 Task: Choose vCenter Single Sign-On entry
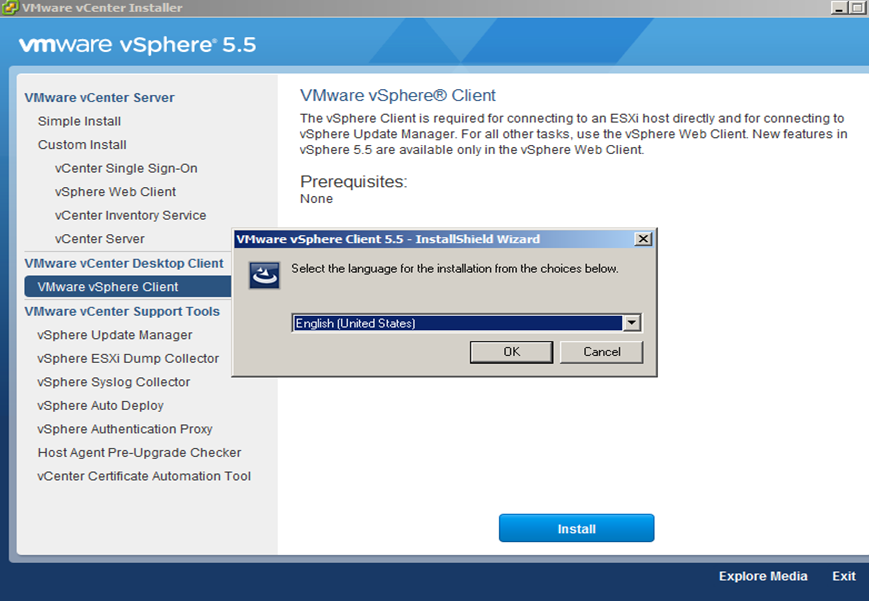126,168
